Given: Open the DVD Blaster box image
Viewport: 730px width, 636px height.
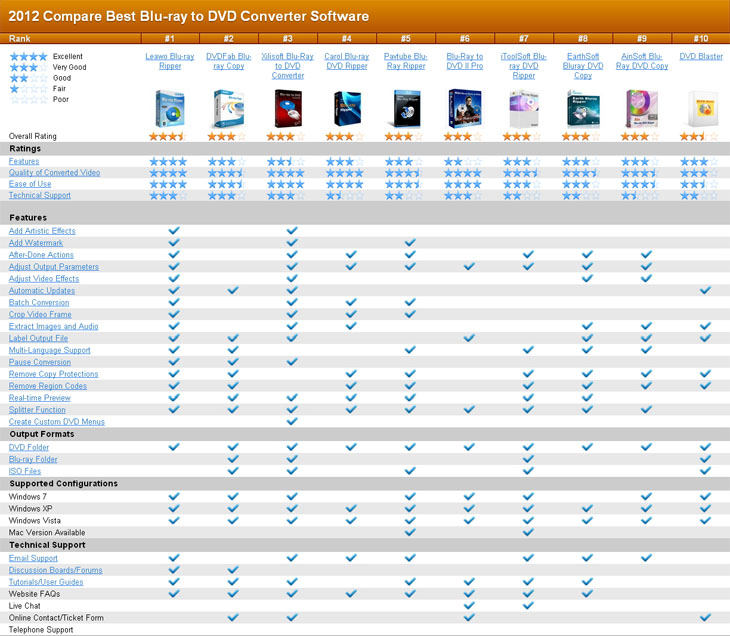Looking at the screenshot, I should point(702,108).
